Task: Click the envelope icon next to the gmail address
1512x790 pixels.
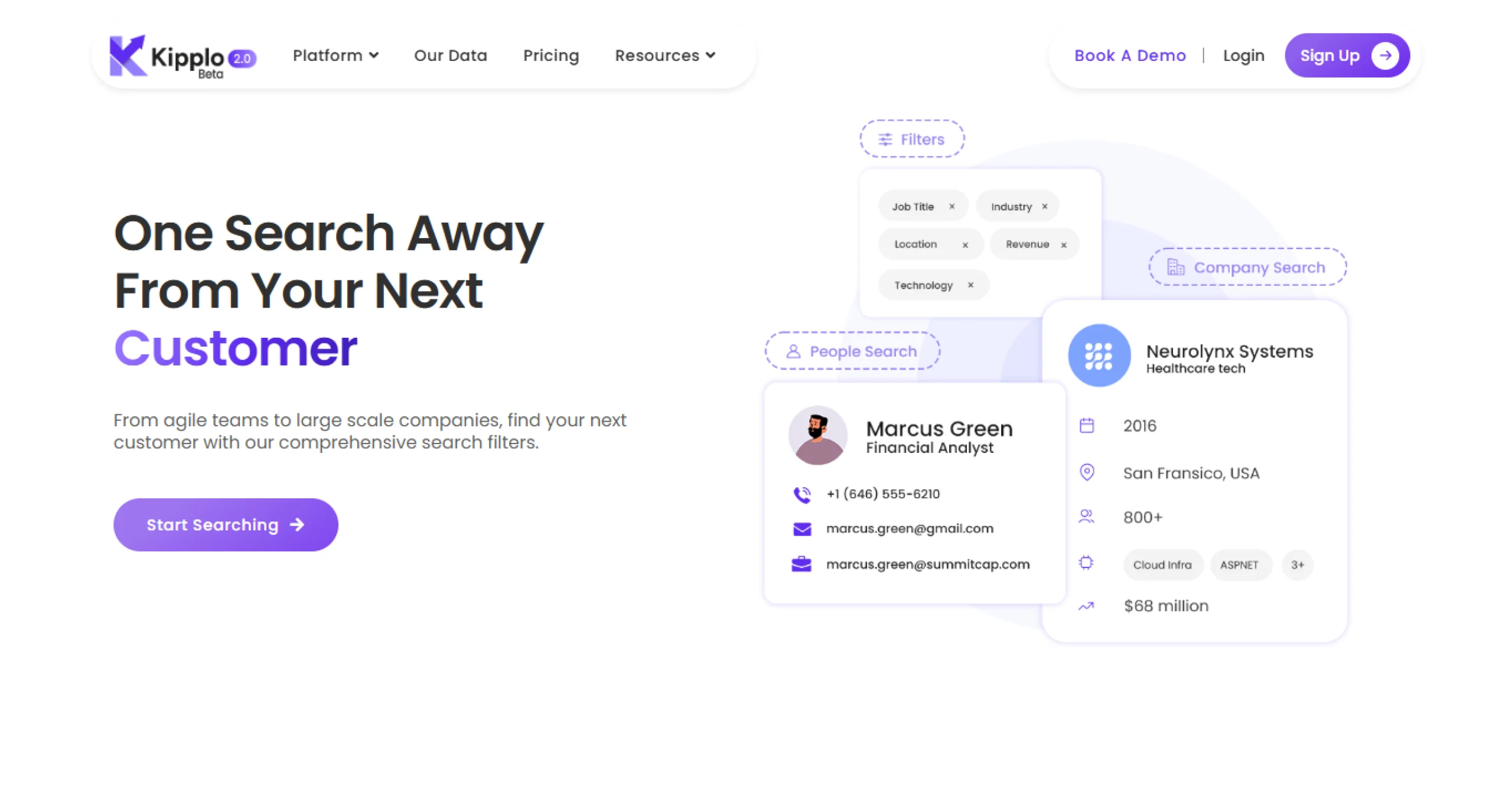Action: pyautogui.click(x=801, y=528)
